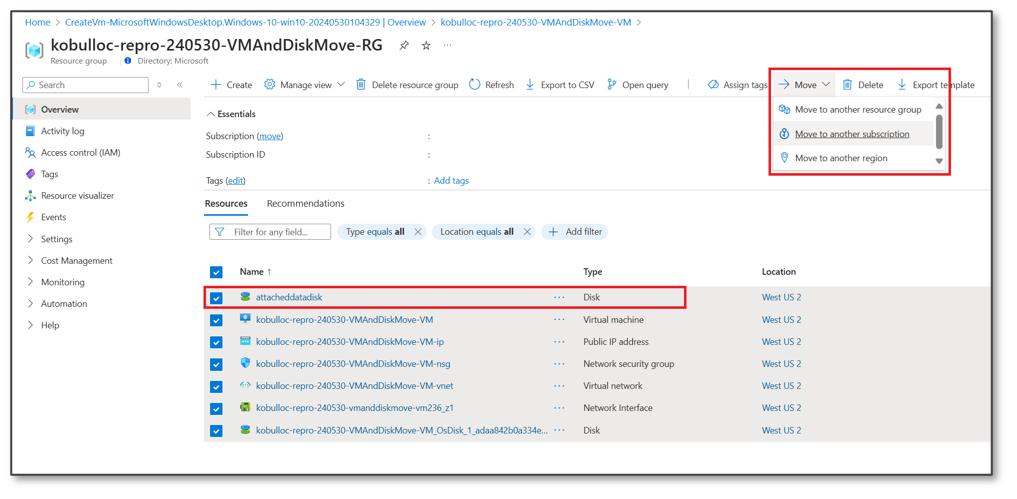
Task: Click the public IP icon for VMAndDiskMove-VM-ip
Action: click(x=245, y=341)
